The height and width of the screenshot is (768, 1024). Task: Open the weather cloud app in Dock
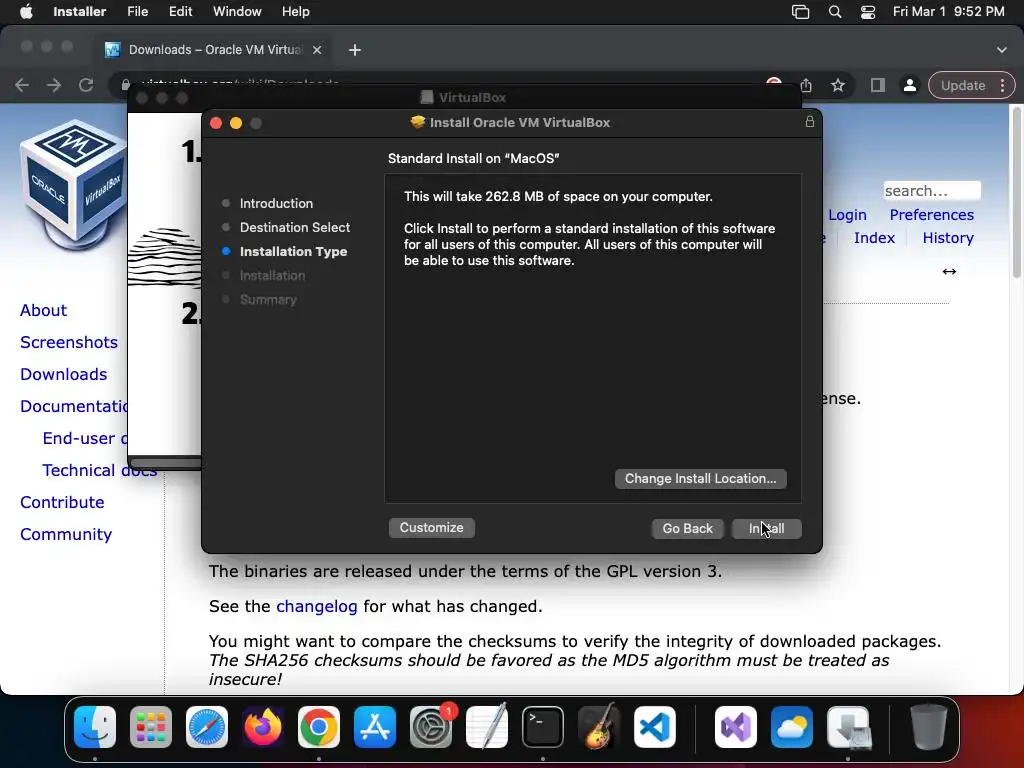[x=792, y=727]
